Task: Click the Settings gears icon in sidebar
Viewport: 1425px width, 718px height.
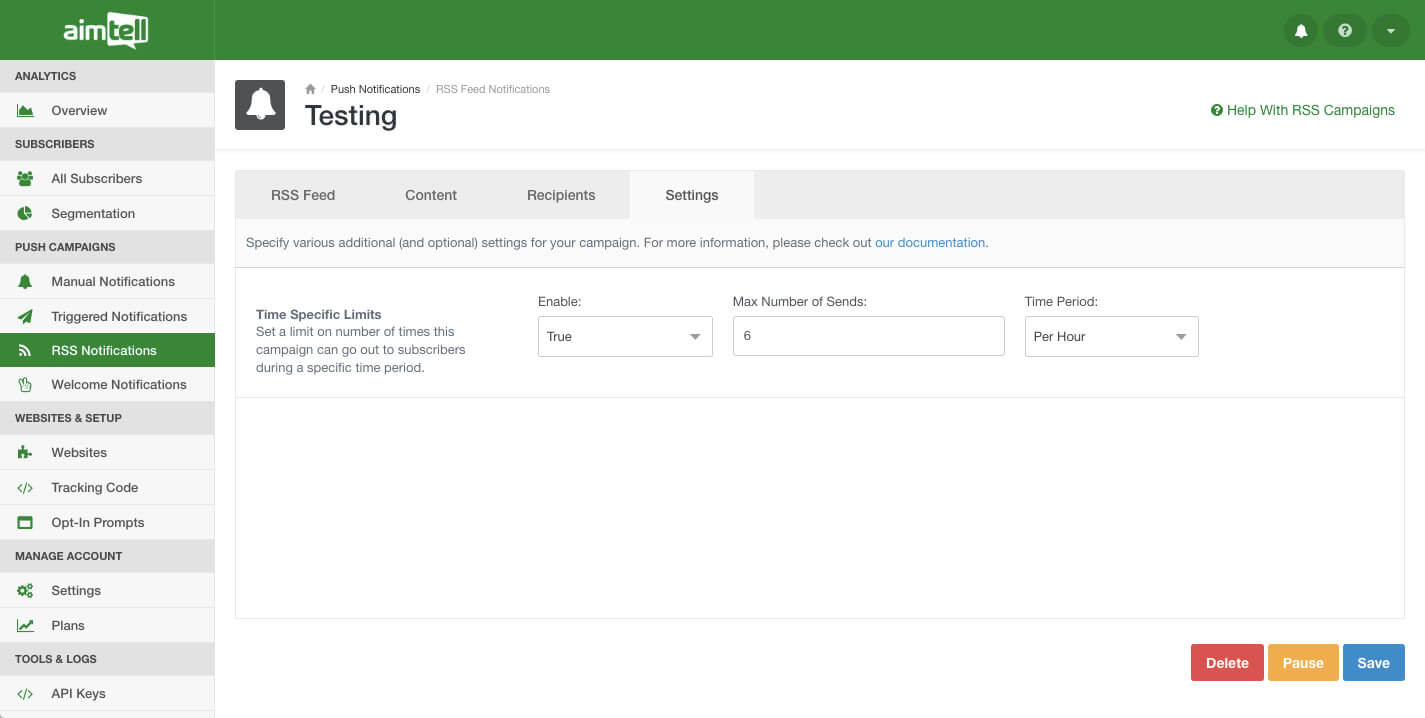Action: [25, 591]
